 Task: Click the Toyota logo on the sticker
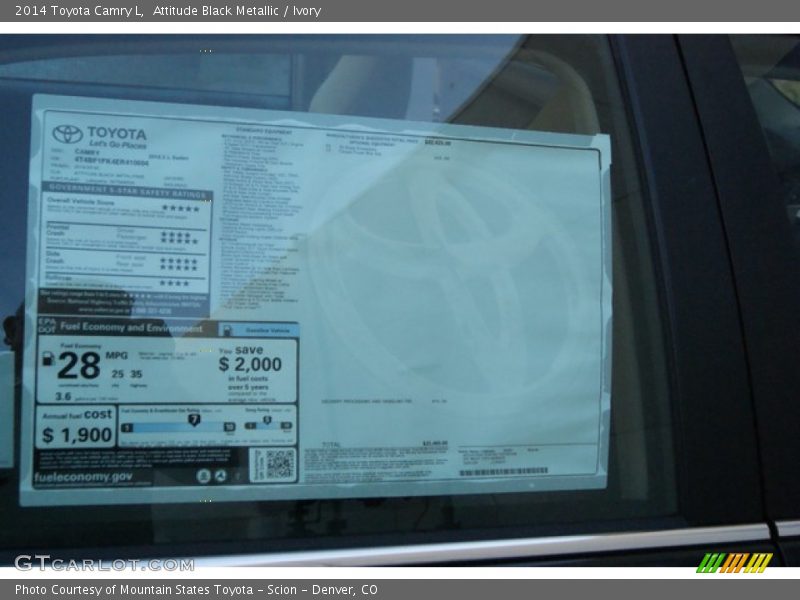click(68, 134)
